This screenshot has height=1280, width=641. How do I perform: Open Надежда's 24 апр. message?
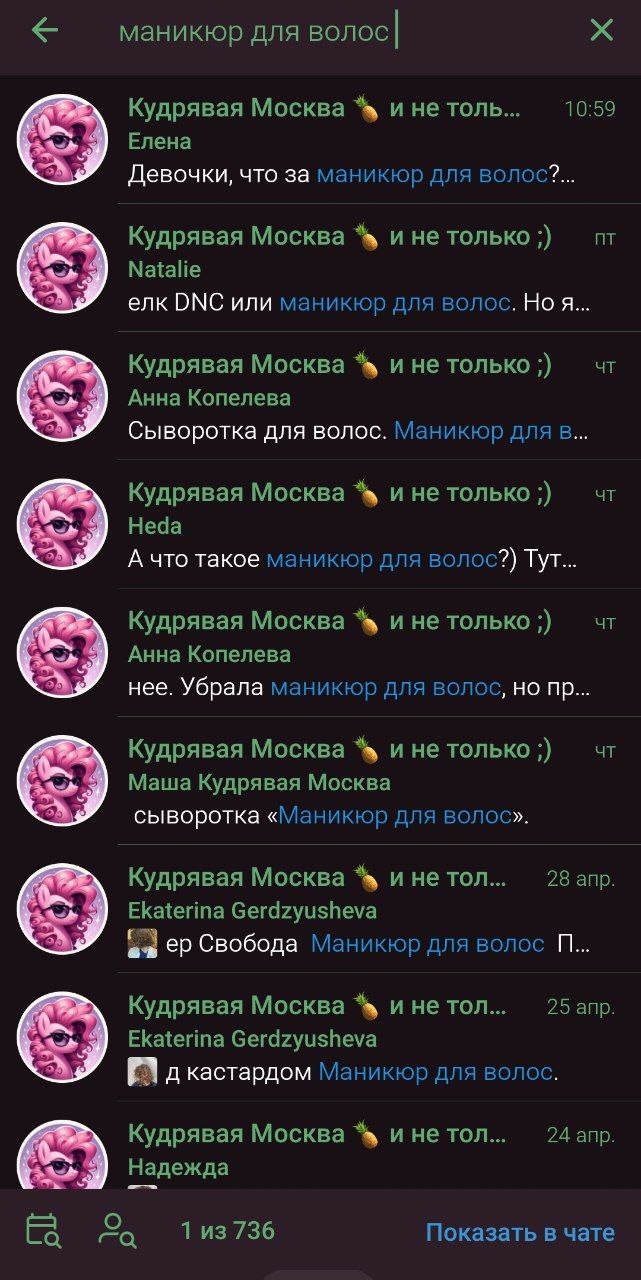[x=320, y=1145]
